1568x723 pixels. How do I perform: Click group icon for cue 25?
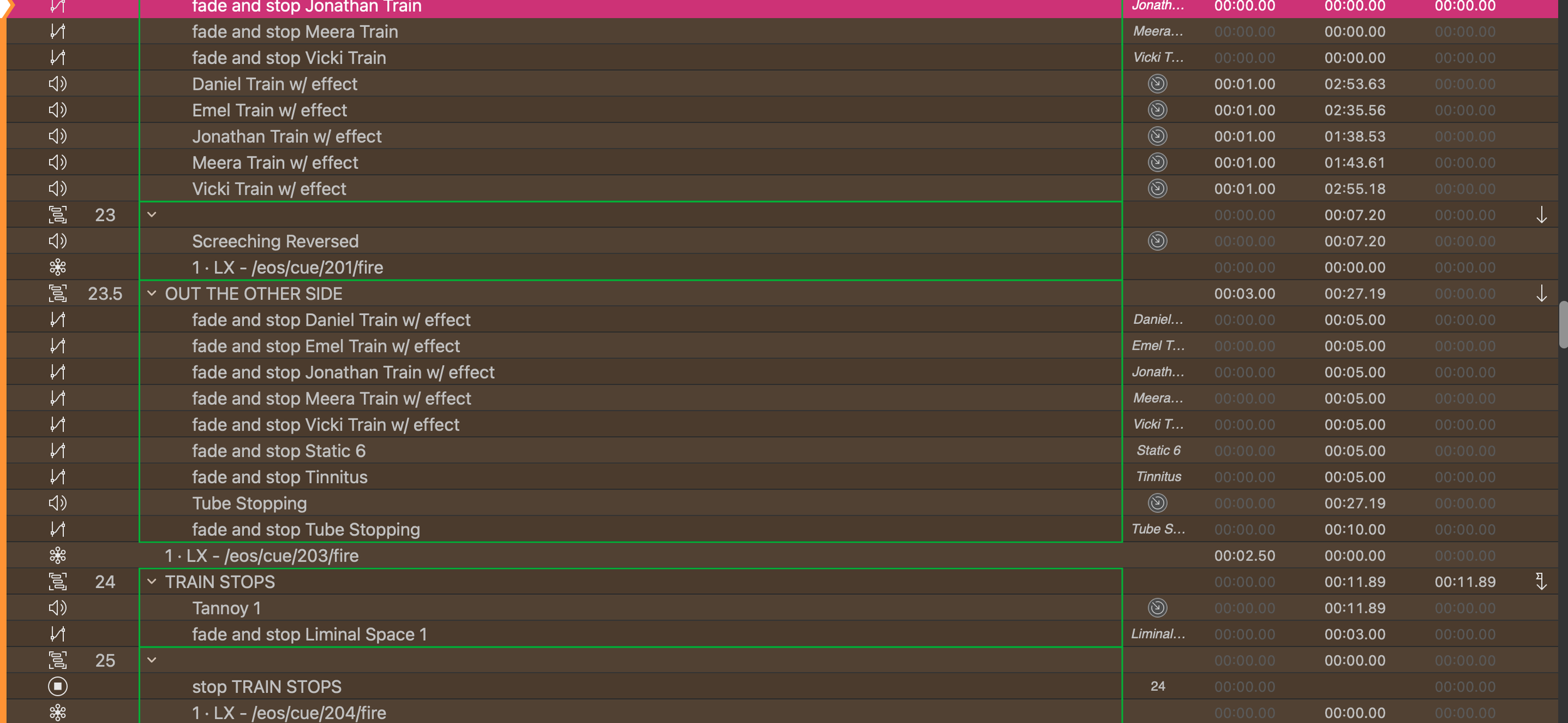(x=58, y=660)
